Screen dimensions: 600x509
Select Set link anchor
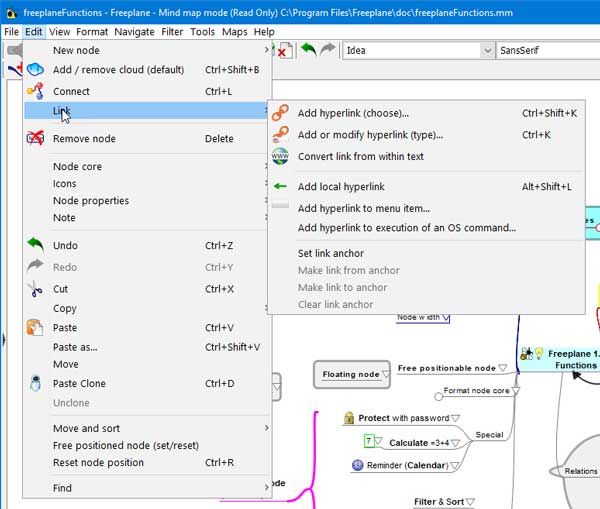coord(426,253)
